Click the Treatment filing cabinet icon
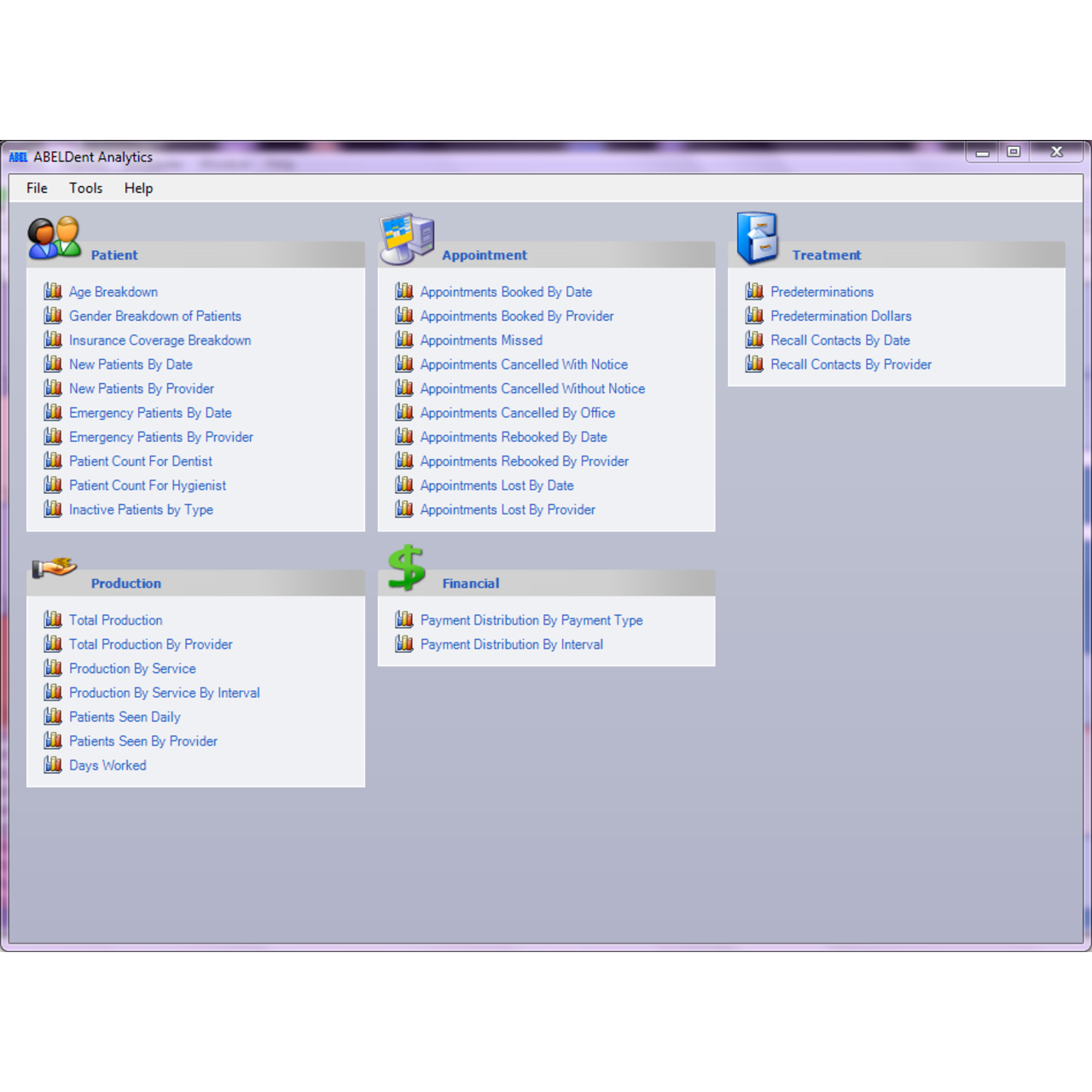The width and height of the screenshot is (1092, 1092). [757, 238]
